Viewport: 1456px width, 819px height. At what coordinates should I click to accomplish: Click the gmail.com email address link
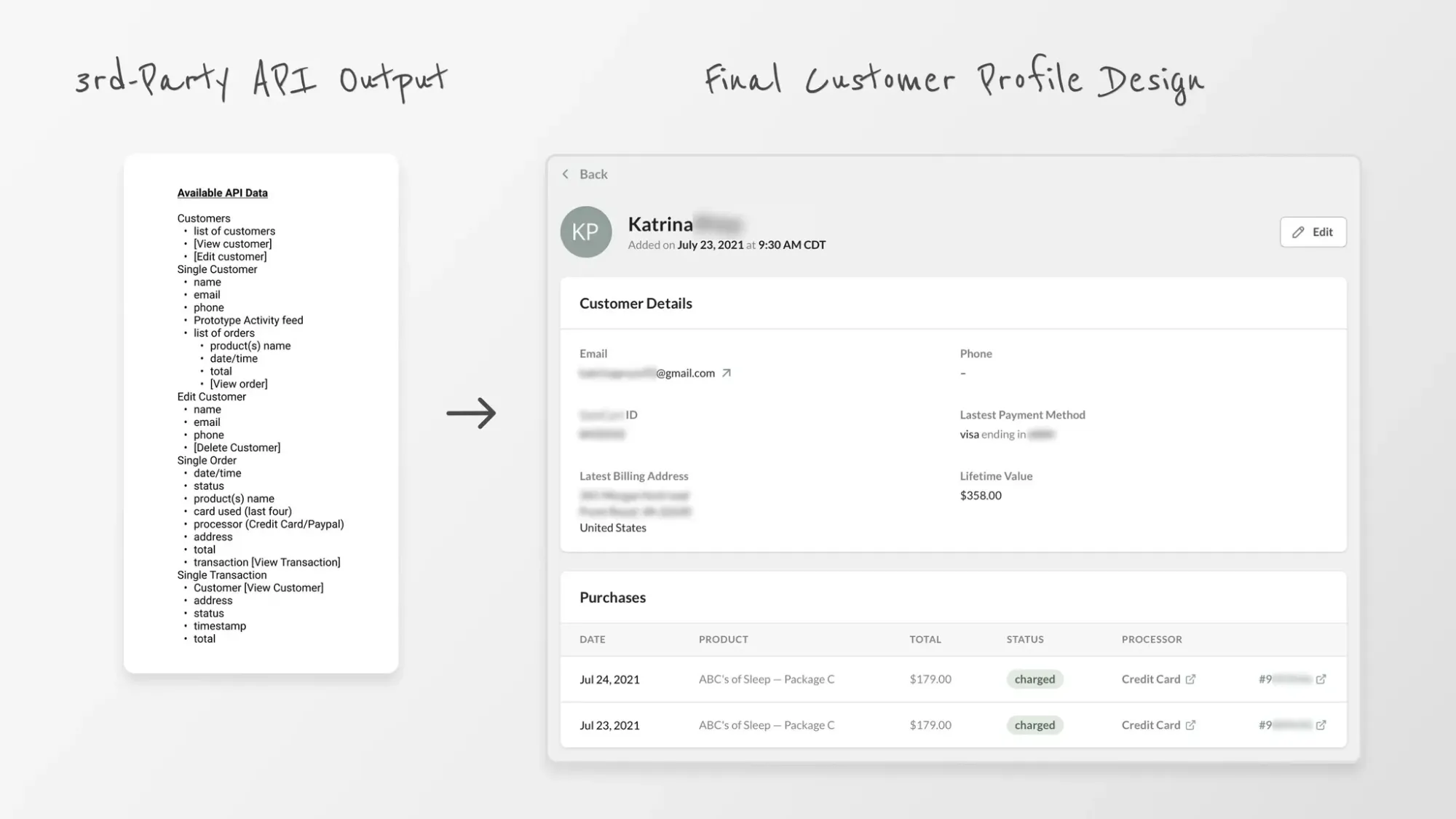(x=684, y=373)
